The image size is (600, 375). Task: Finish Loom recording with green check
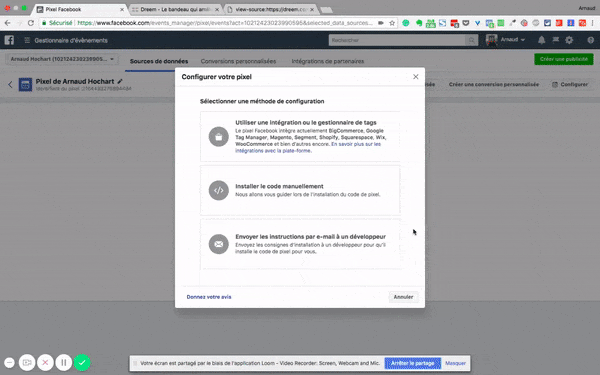[82, 362]
